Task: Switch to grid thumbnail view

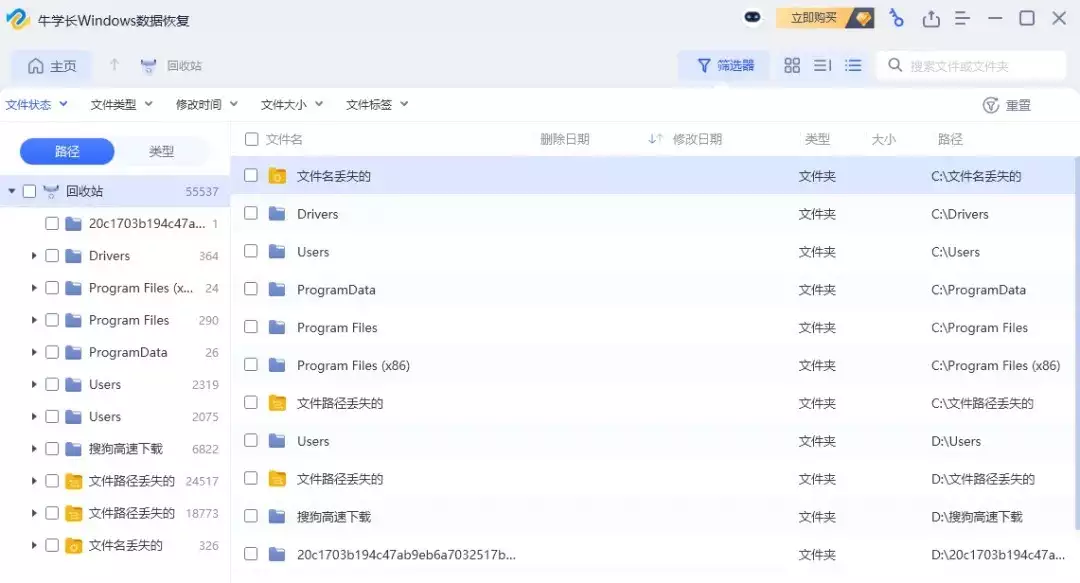Action: (792, 65)
